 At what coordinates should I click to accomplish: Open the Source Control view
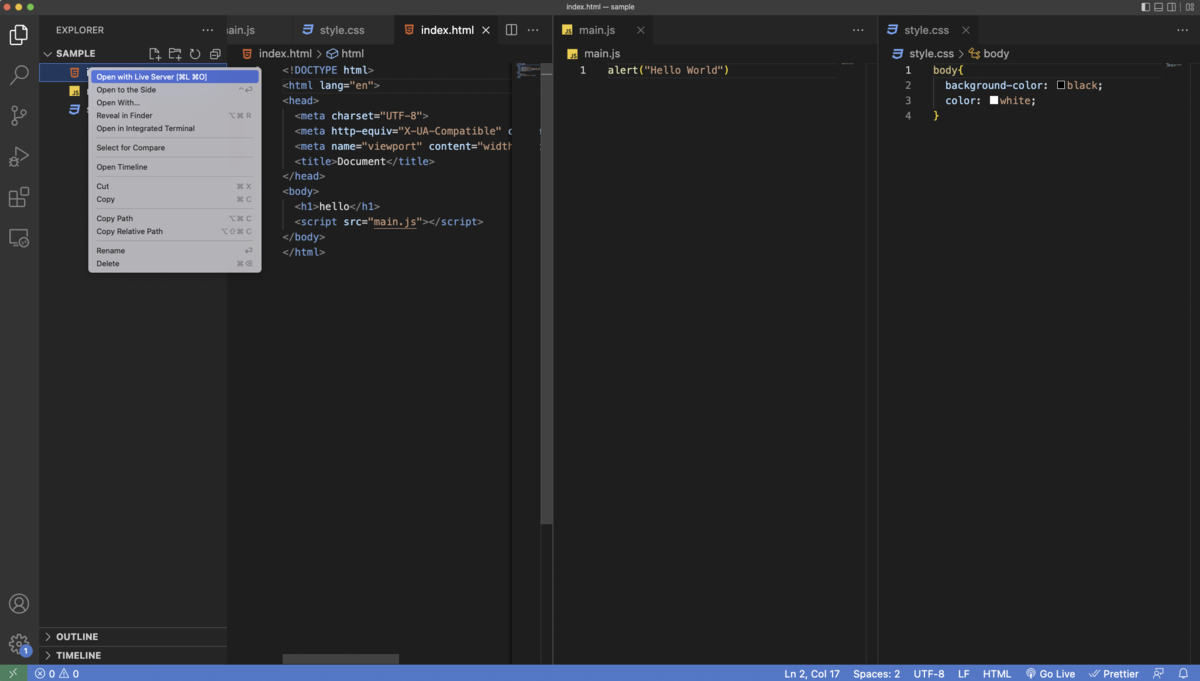pos(19,116)
